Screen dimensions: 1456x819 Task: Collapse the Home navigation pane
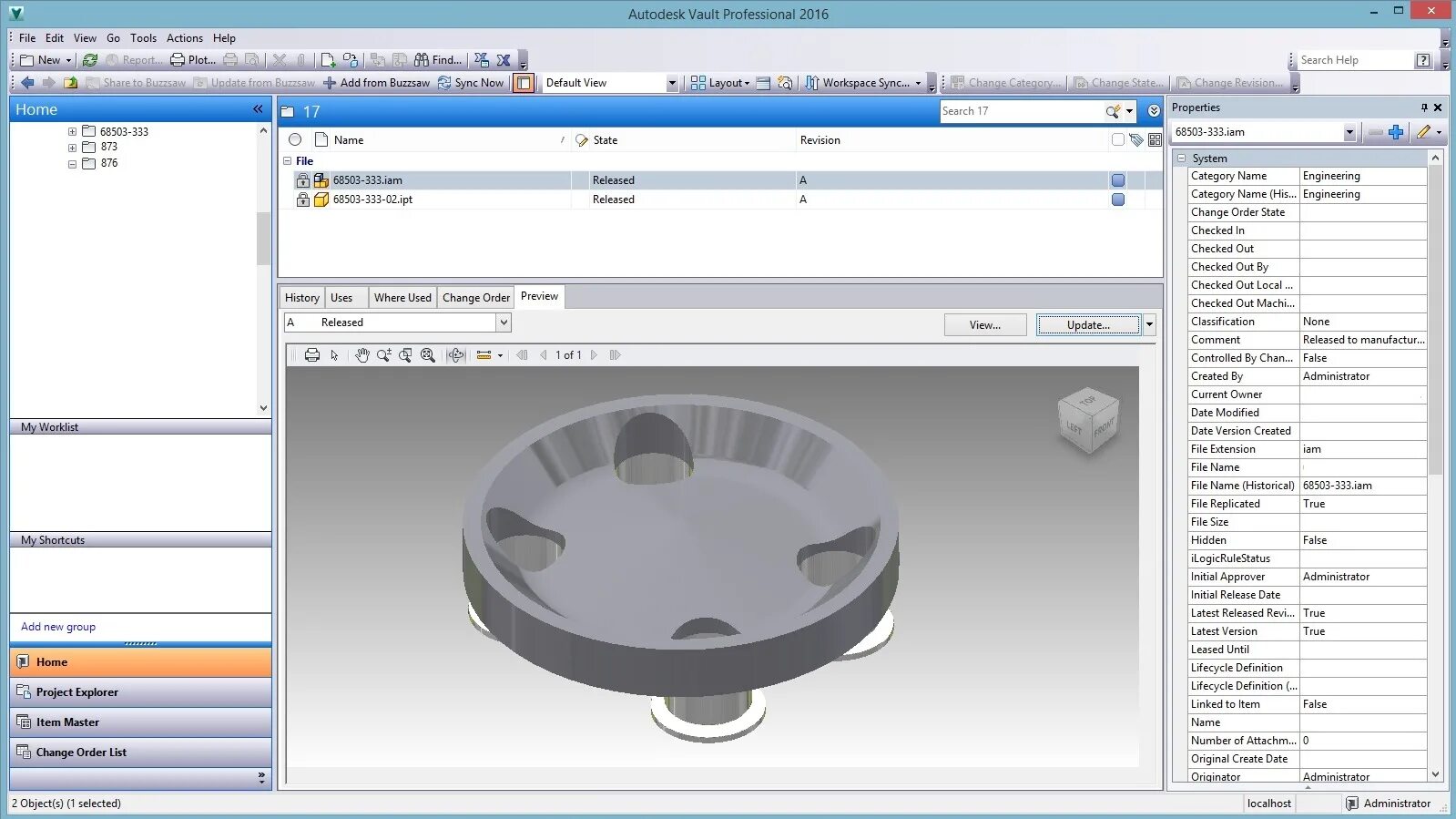coord(258,109)
